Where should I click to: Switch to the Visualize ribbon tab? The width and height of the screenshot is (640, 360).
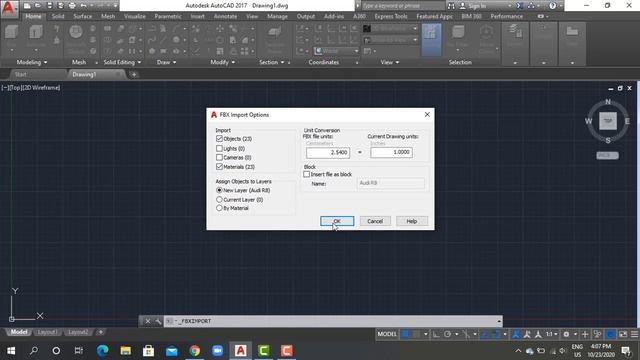coord(135,16)
